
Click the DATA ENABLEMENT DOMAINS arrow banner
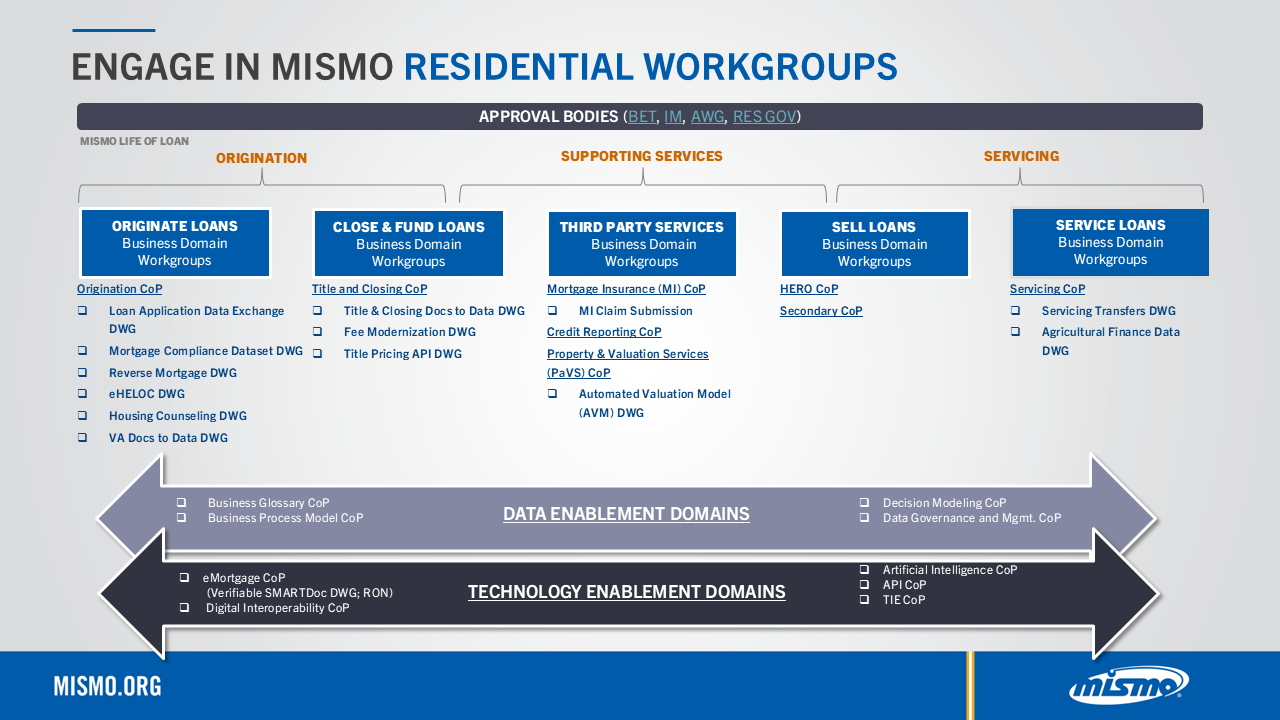(x=626, y=514)
